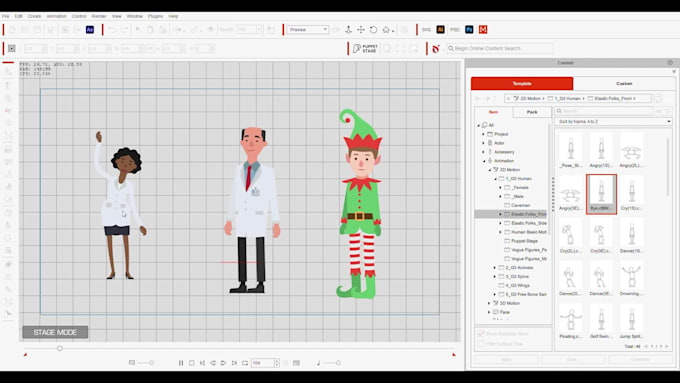The image size is (680, 383).
Task: Step forward one frame
Action: click(x=223, y=363)
